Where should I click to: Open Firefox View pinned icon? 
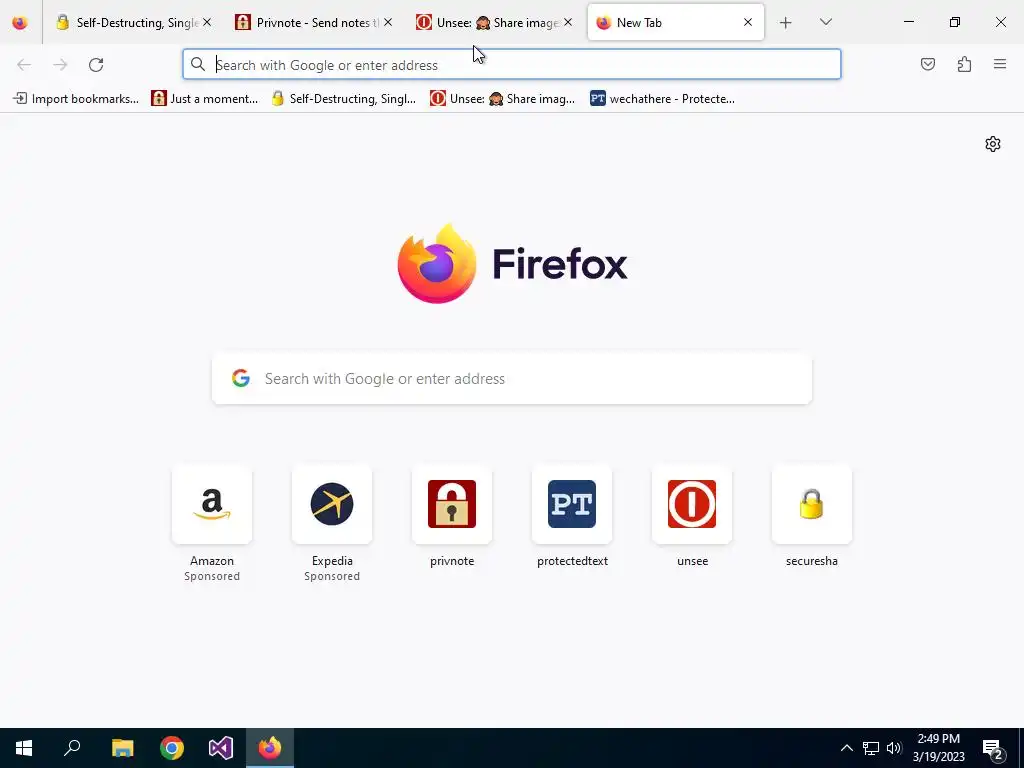[x=20, y=22]
